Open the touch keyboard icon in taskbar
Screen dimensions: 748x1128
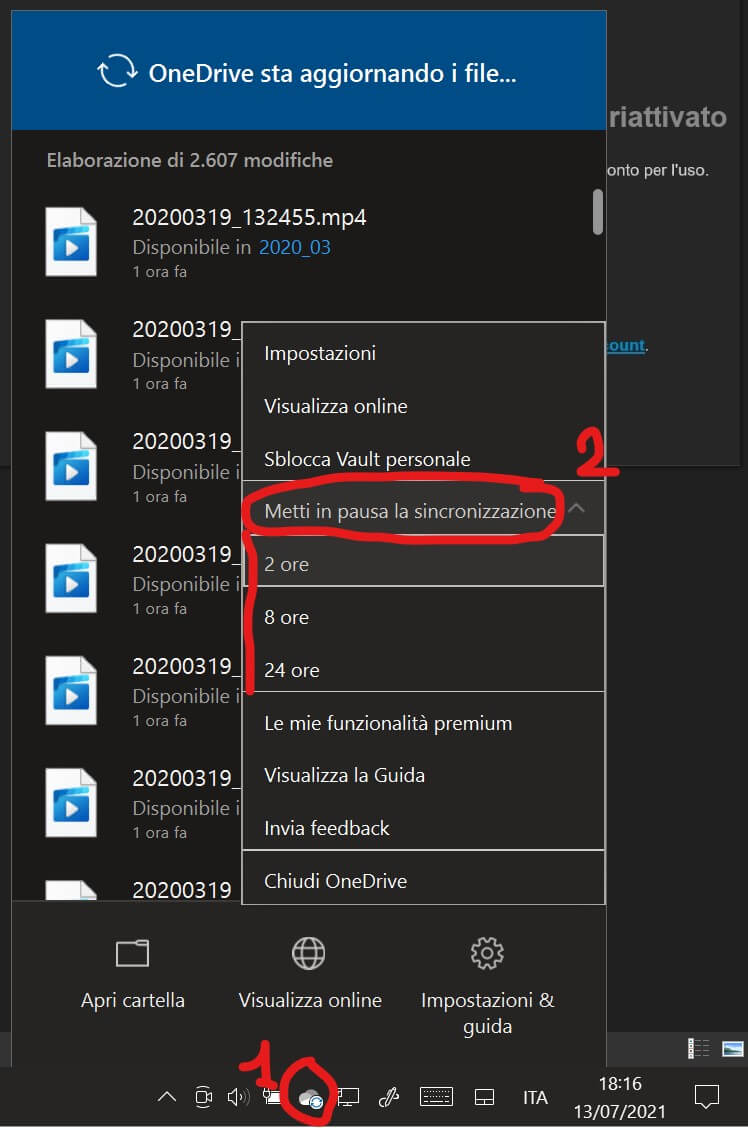point(436,1097)
